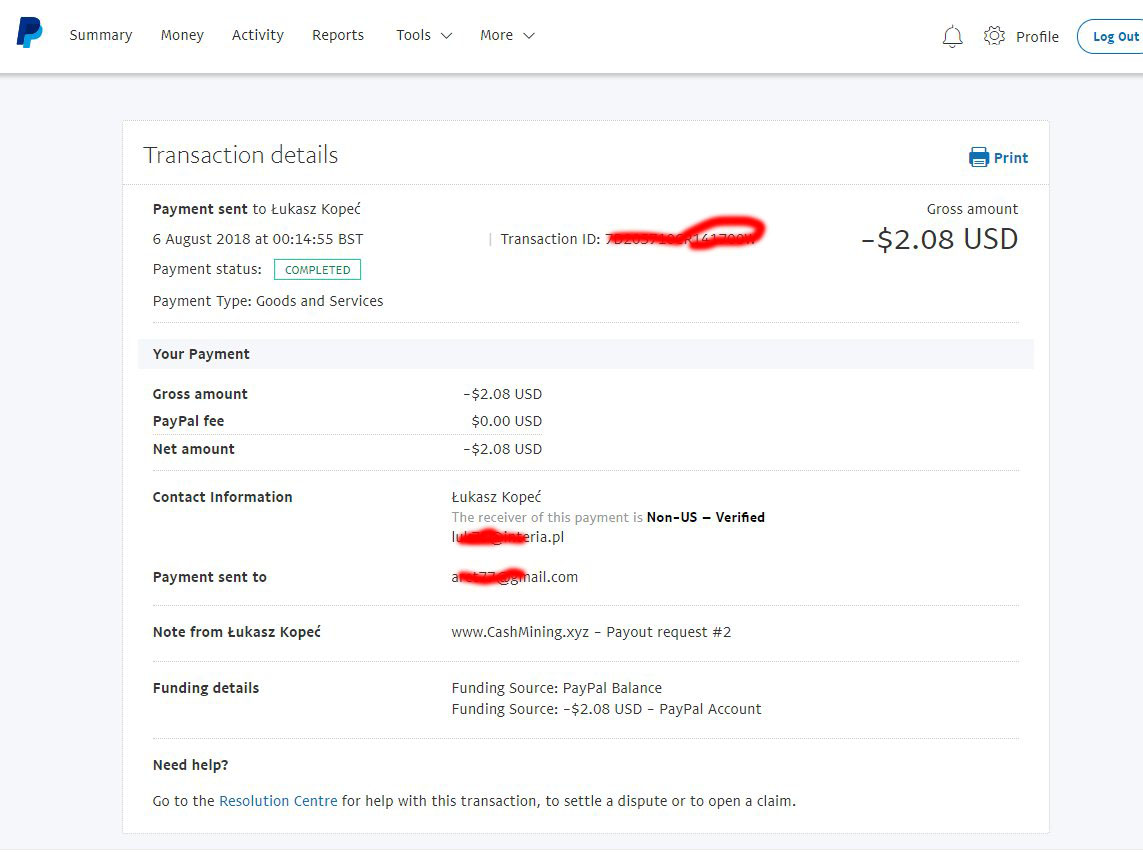Viewport: 1143px width, 852px height.
Task: Click the printer icon next to Print
Action: (x=978, y=157)
